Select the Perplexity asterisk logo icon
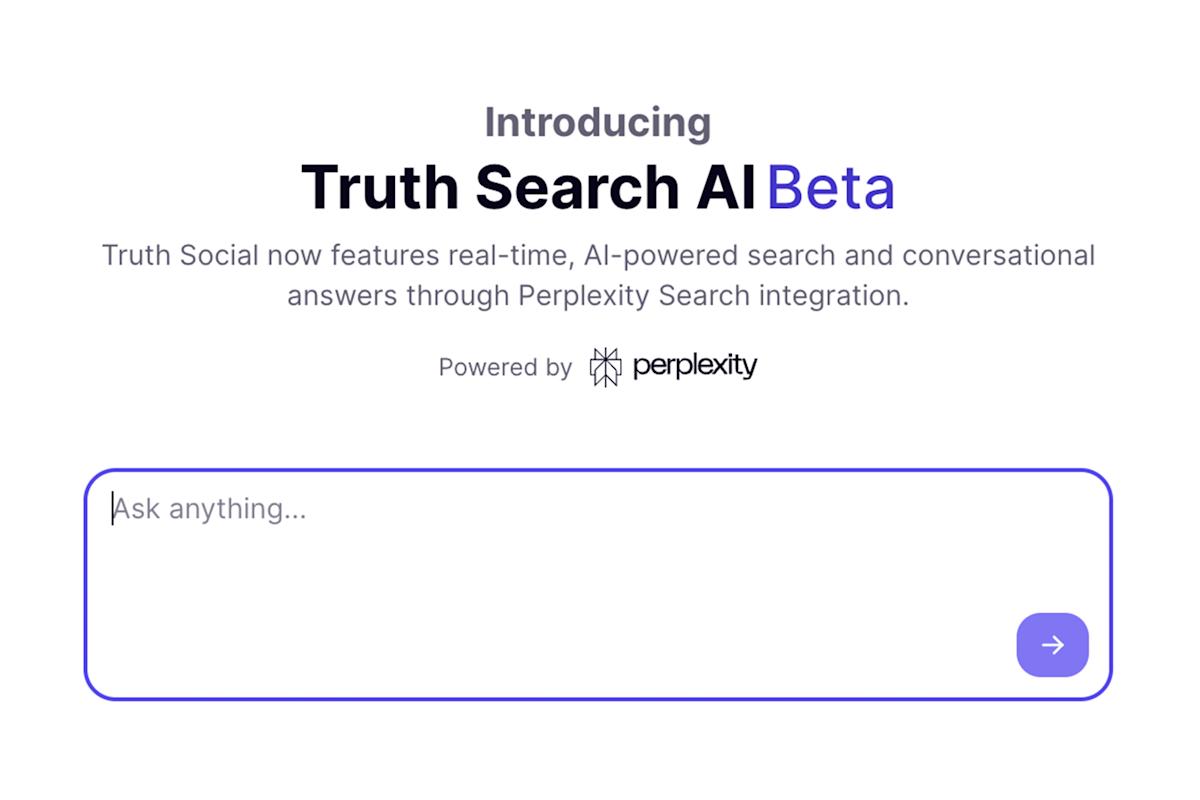The height and width of the screenshot is (800, 1200). point(606,366)
